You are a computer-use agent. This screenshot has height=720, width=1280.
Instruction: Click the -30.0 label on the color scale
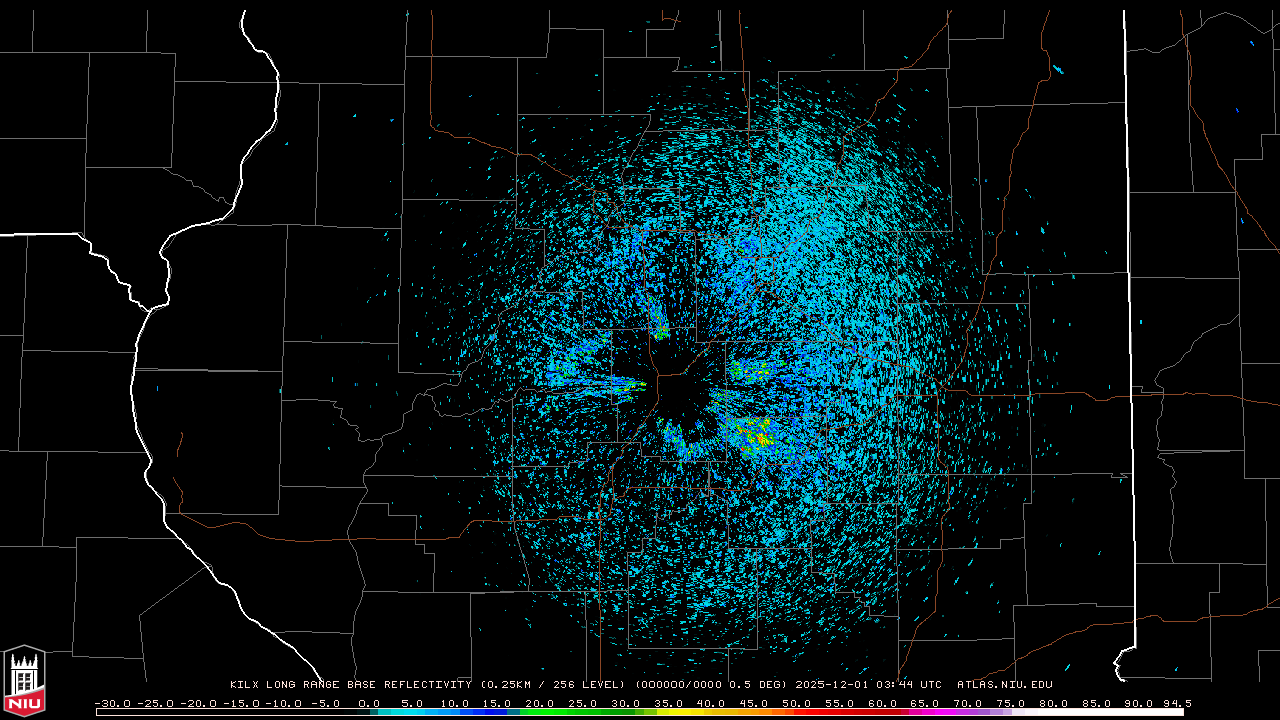(x=112, y=703)
